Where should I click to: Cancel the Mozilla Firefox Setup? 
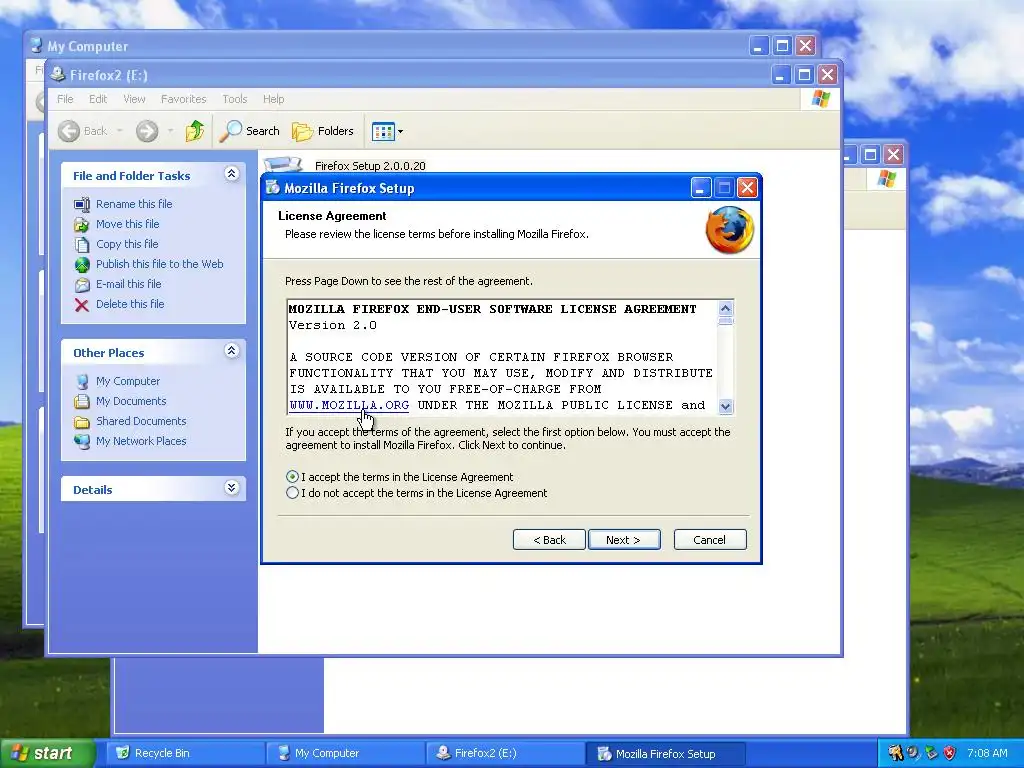(709, 540)
